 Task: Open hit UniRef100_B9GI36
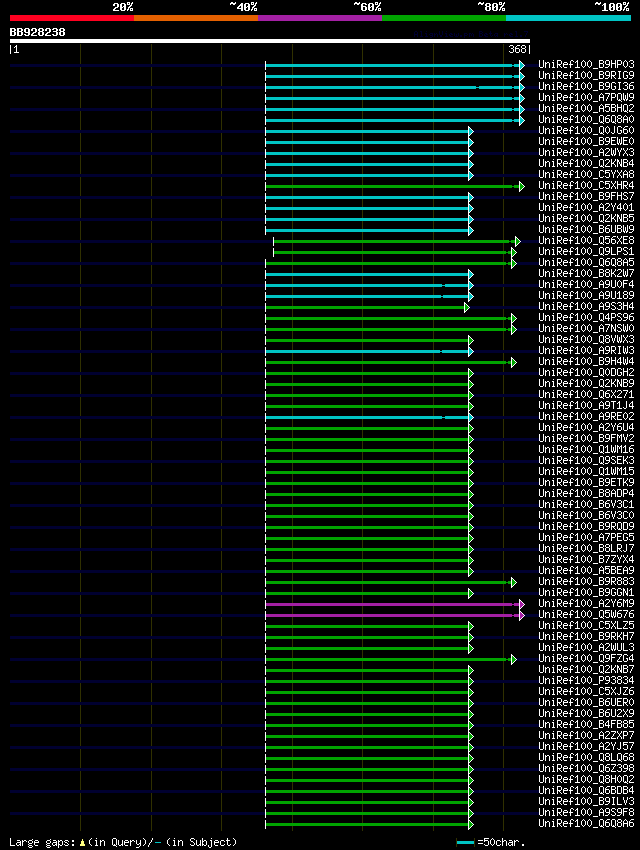tap(586, 87)
